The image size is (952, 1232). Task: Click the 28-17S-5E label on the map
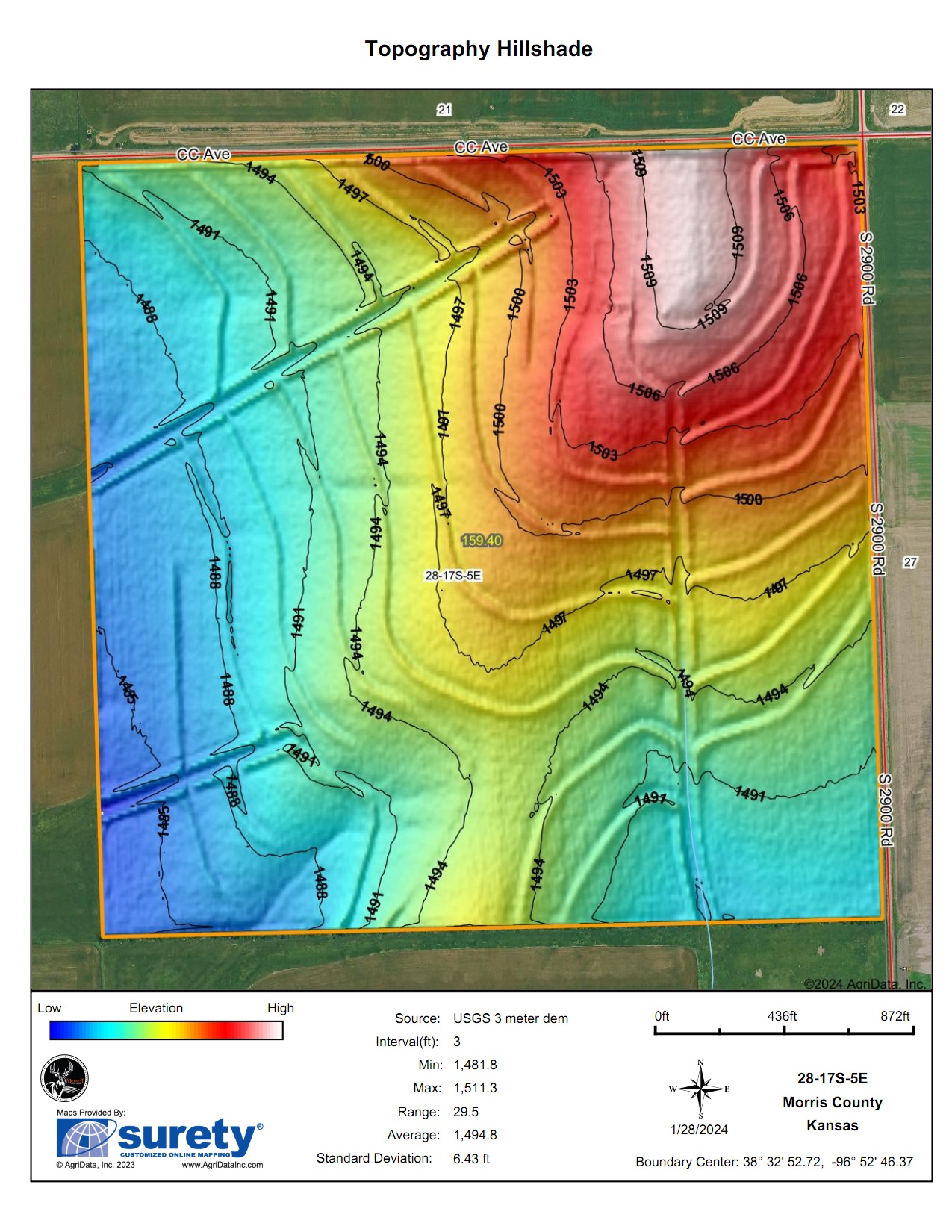click(453, 576)
